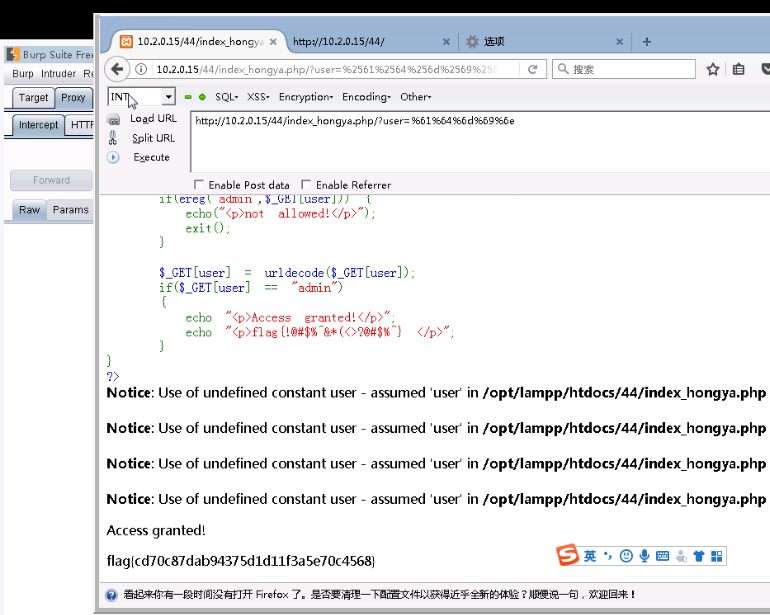Click the Execute play icon
This screenshot has height=615, width=770.
(113, 157)
